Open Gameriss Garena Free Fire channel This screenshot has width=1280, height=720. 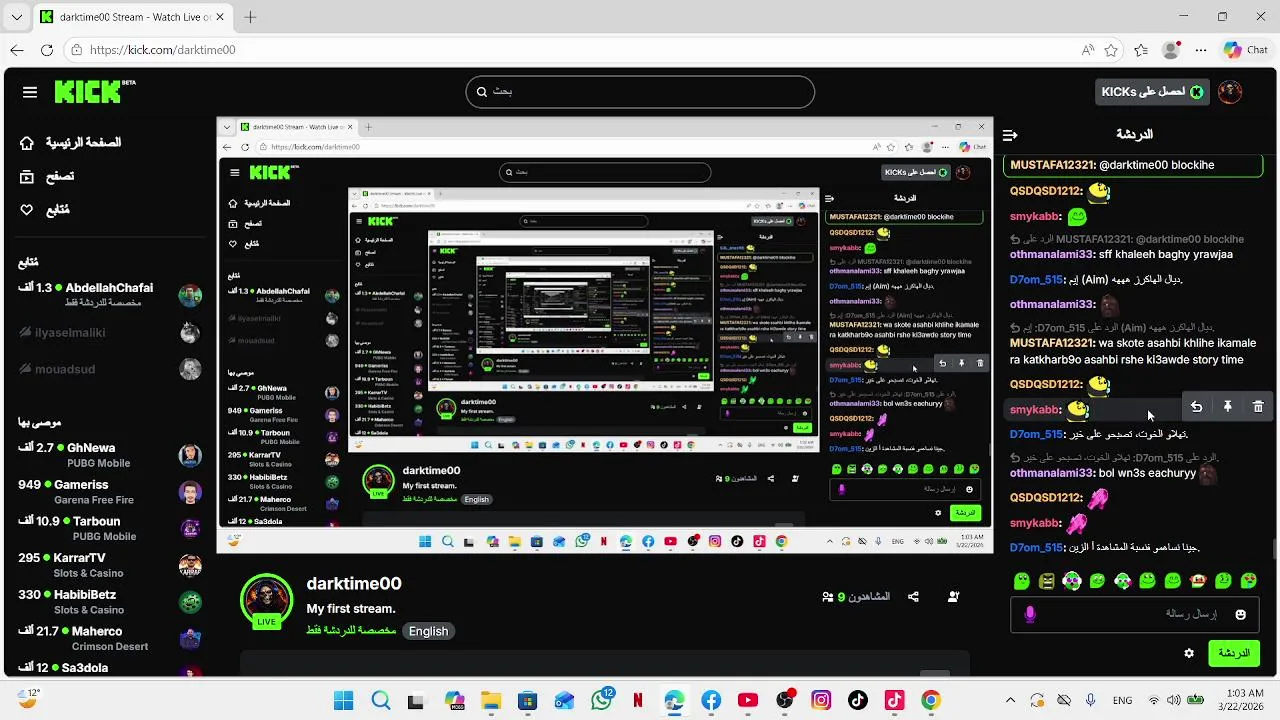(x=110, y=492)
